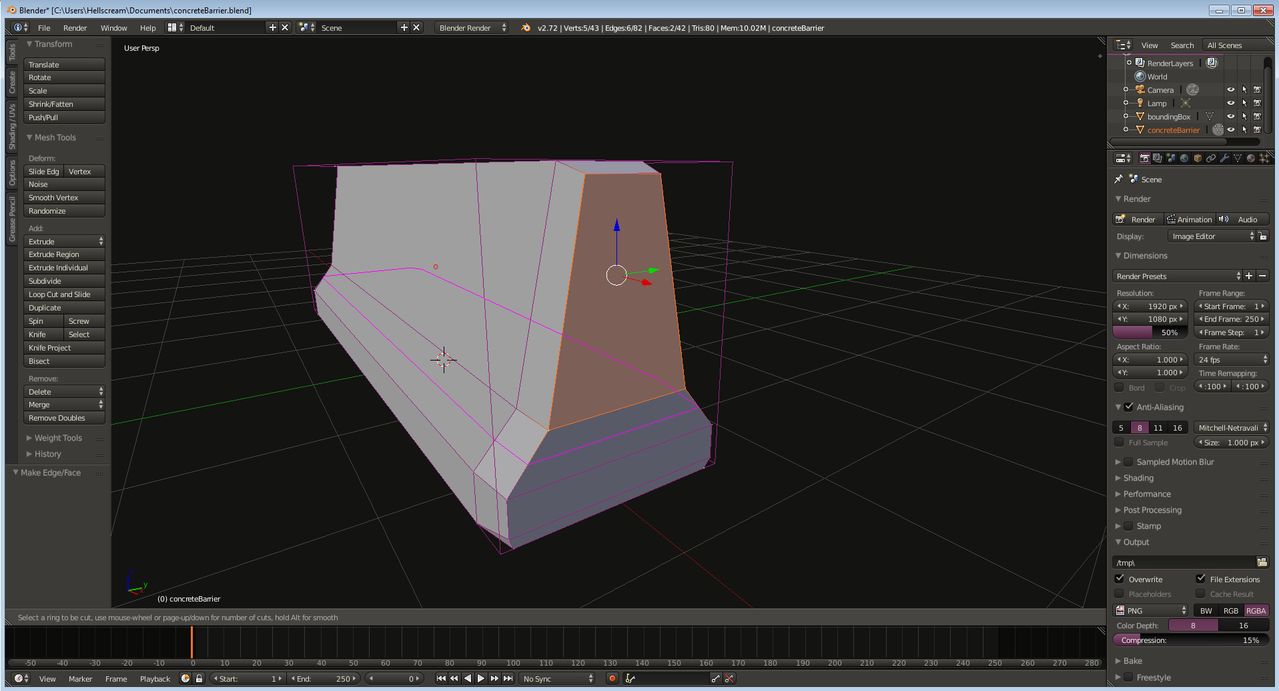Adjust the Compression slider
Image resolution: width=1279 pixels, height=691 pixels.
tap(1190, 640)
